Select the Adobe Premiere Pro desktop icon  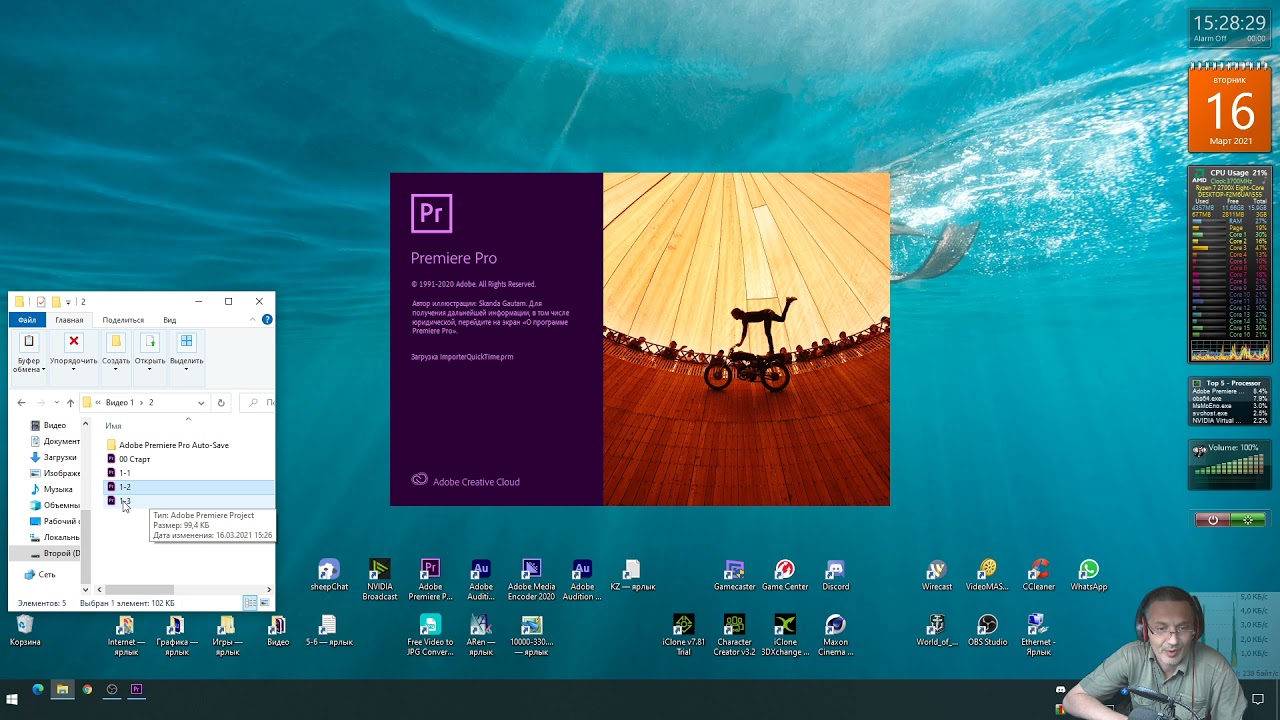430,580
